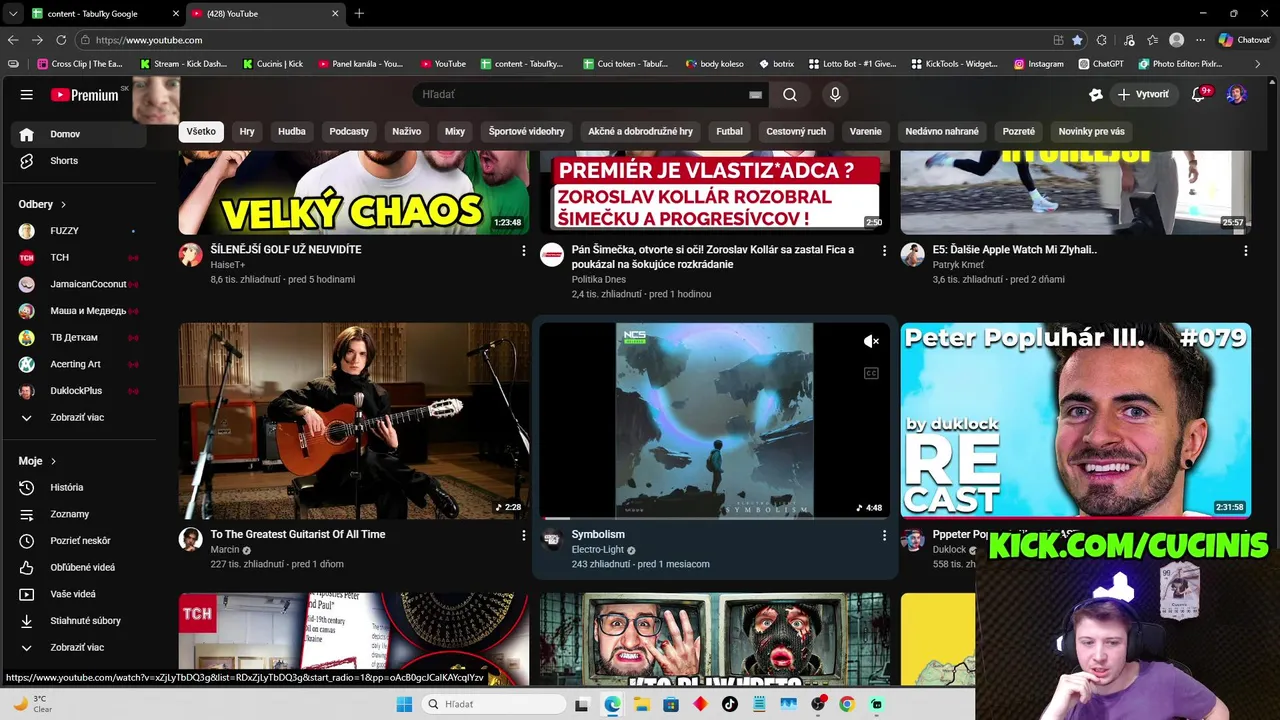The width and height of the screenshot is (1280, 720).
Task: Expand the Moje section chevron
Action: tap(53, 461)
